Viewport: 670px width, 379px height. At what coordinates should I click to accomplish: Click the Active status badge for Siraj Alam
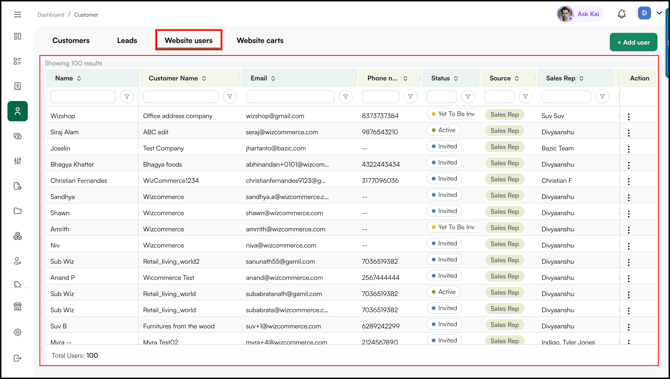(x=444, y=130)
